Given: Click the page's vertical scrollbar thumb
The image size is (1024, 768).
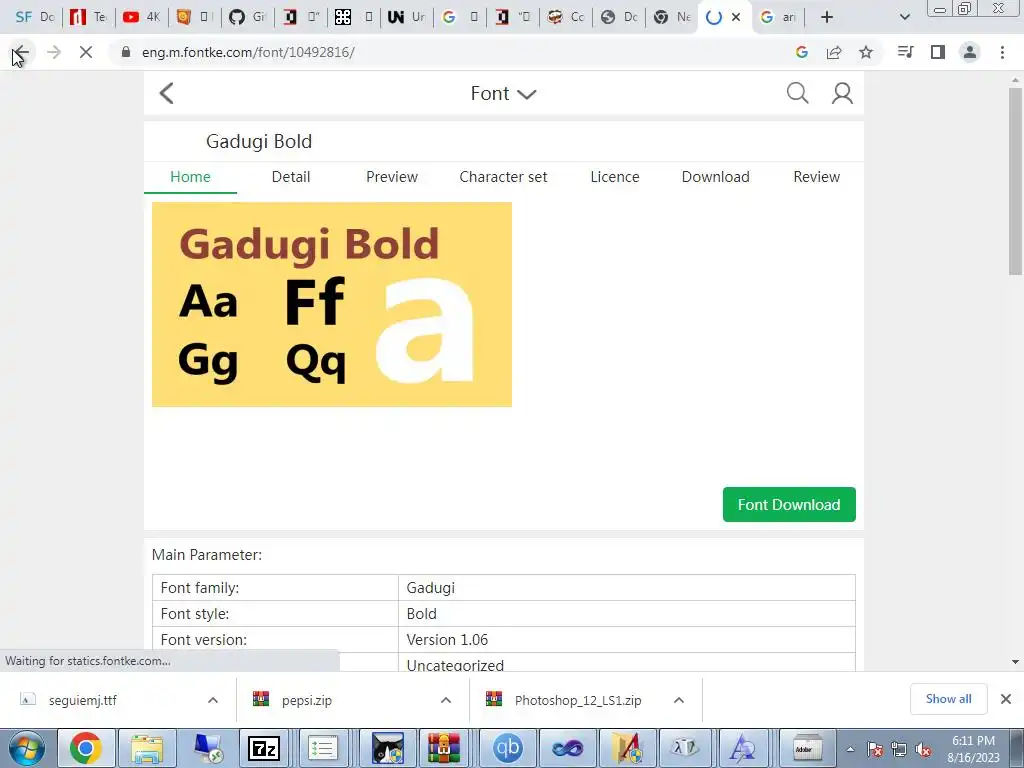Looking at the screenshot, I should pyautogui.click(x=1015, y=182).
